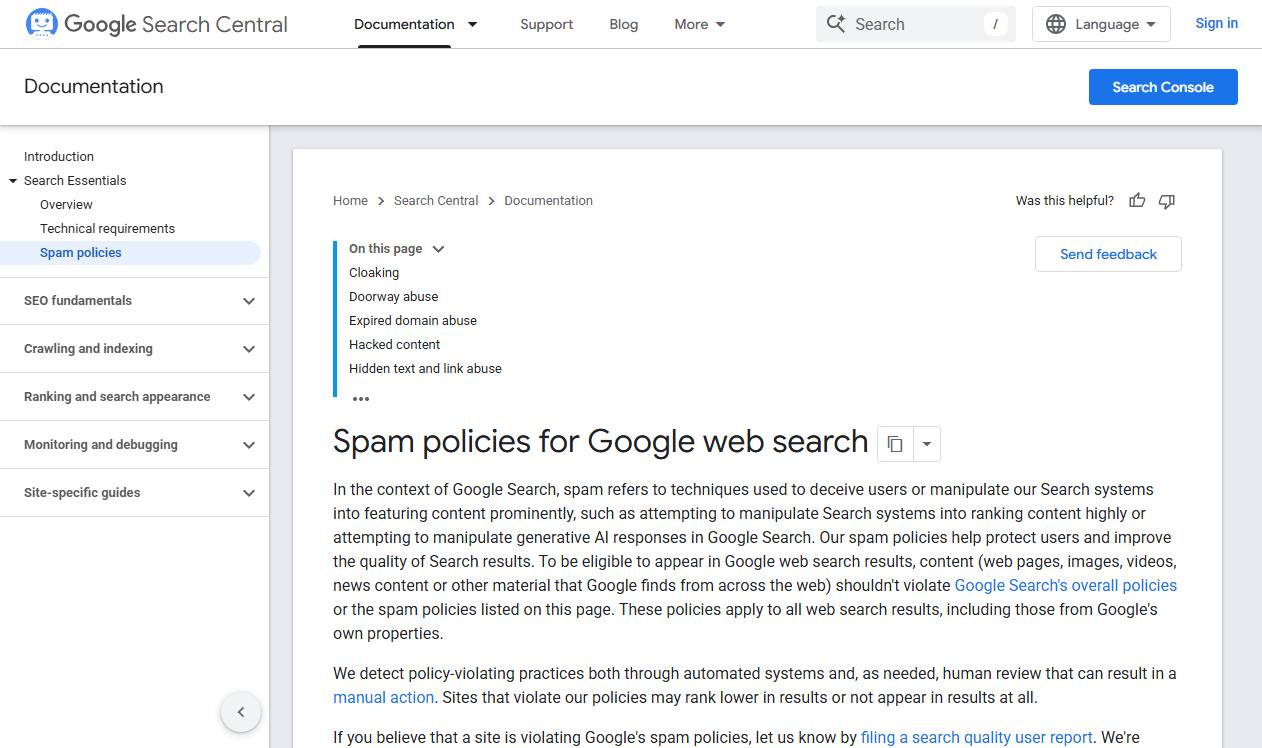Click the Google Search Central logo
Image resolution: width=1262 pixels, height=748 pixels.
tap(156, 24)
